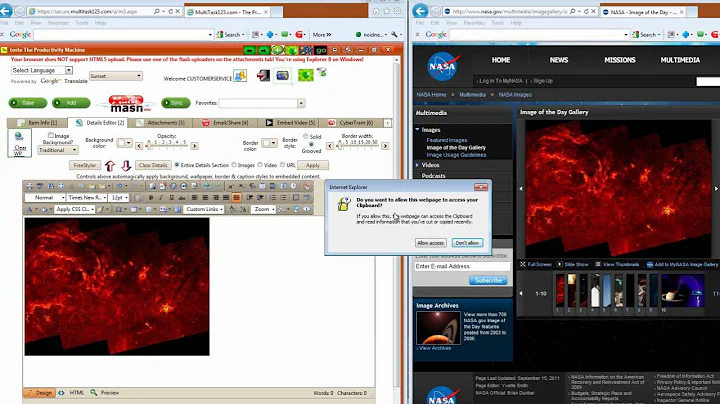The height and width of the screenshot is (404, 720).
Task: Open the Border color swatch picker
Action: (269, 143)
